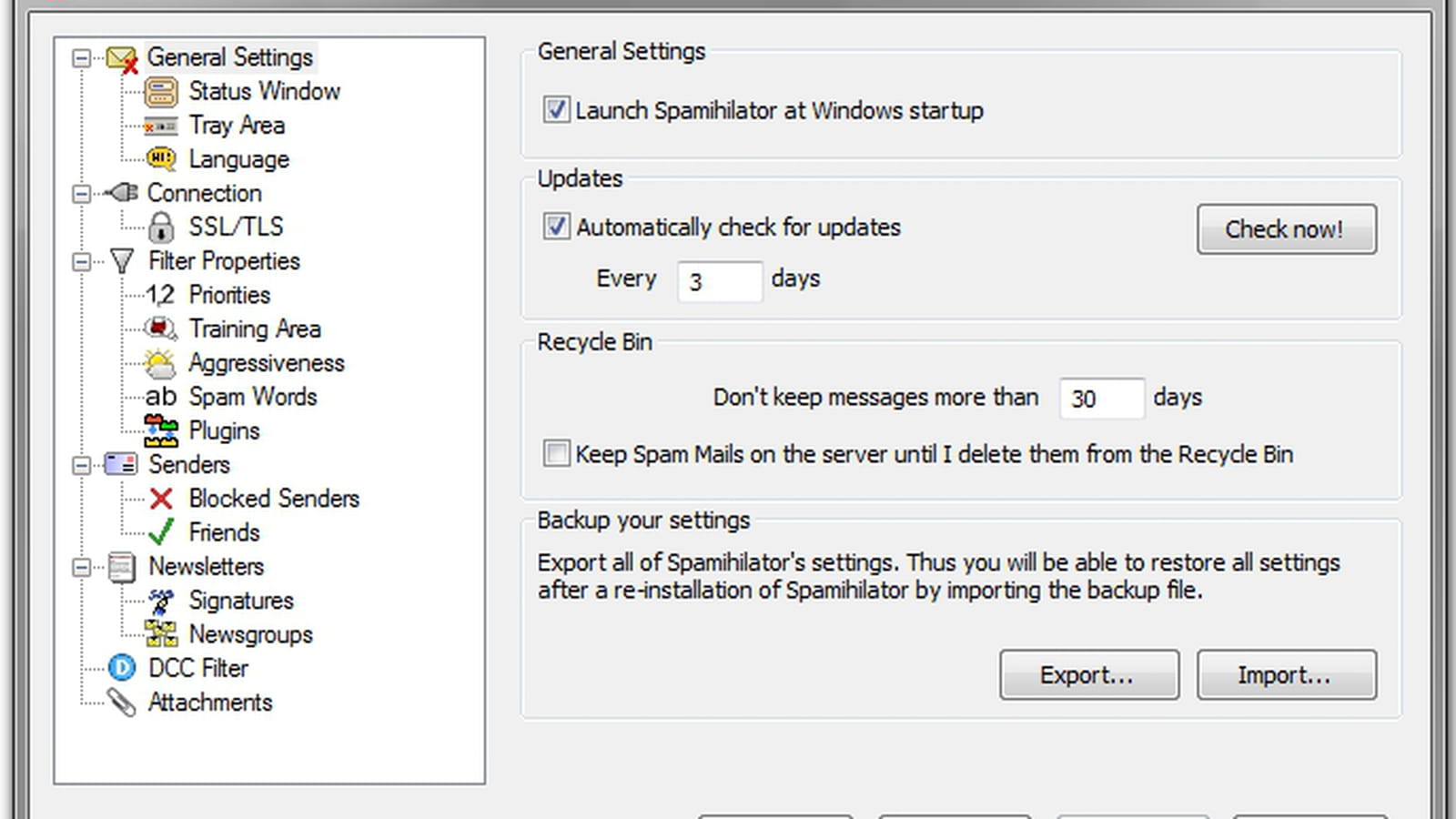Viewport: 1456px width, 819px height.
Task: Collapse the General Settings tree node
Action: click(82, 58)
